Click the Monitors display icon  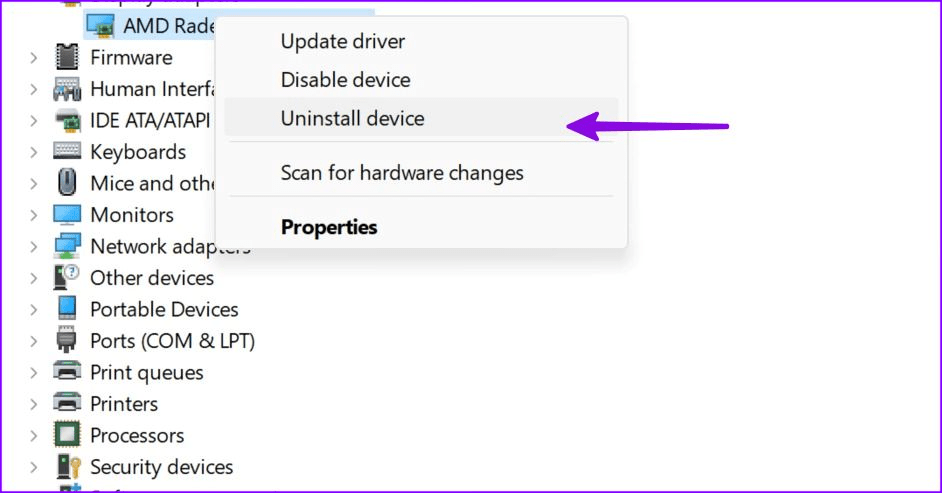pyautogui.click(x=66, y=215)
